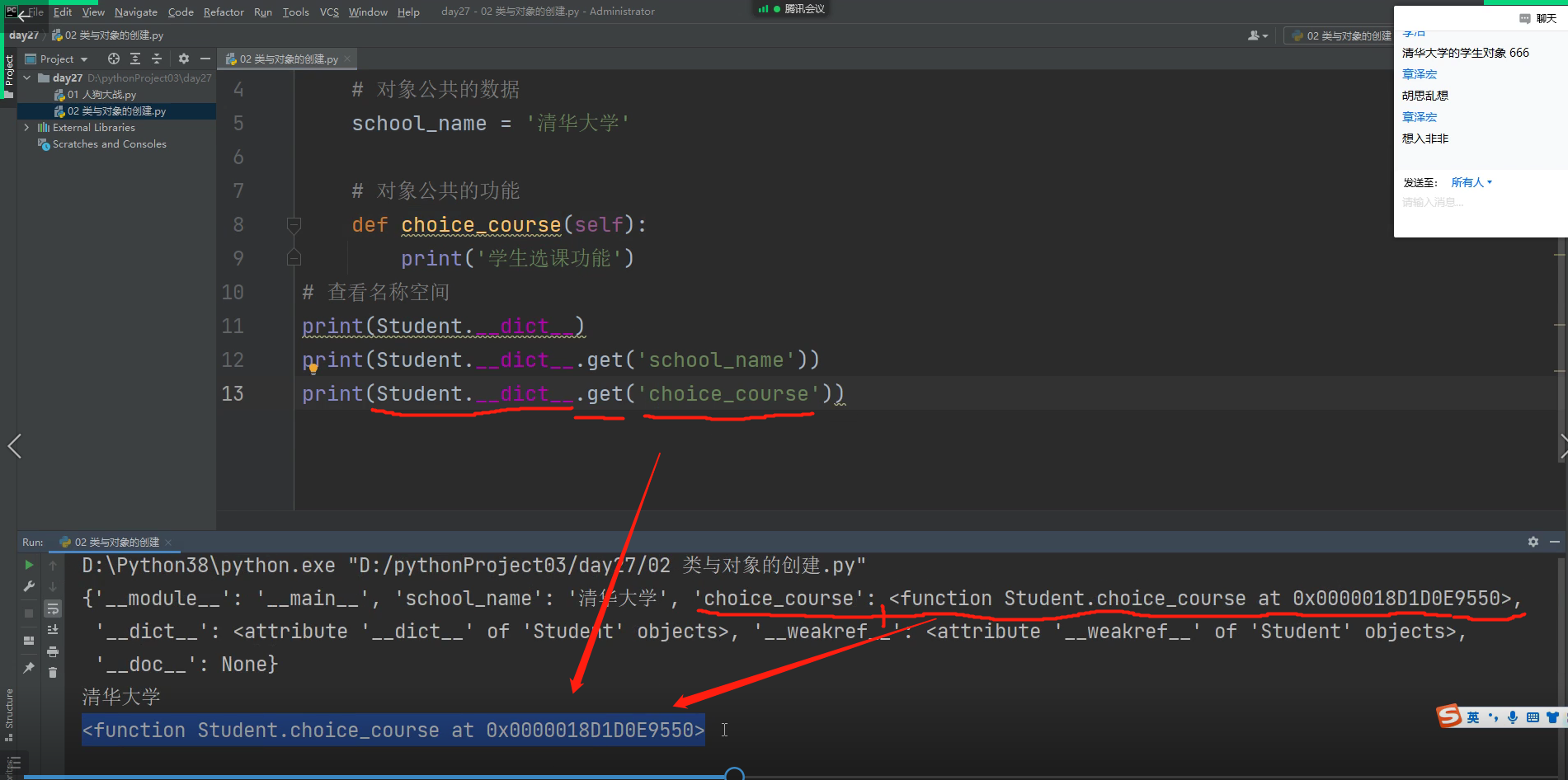Open the Help menu
This screenshot has height=780, width=1568.
[408, 12]
